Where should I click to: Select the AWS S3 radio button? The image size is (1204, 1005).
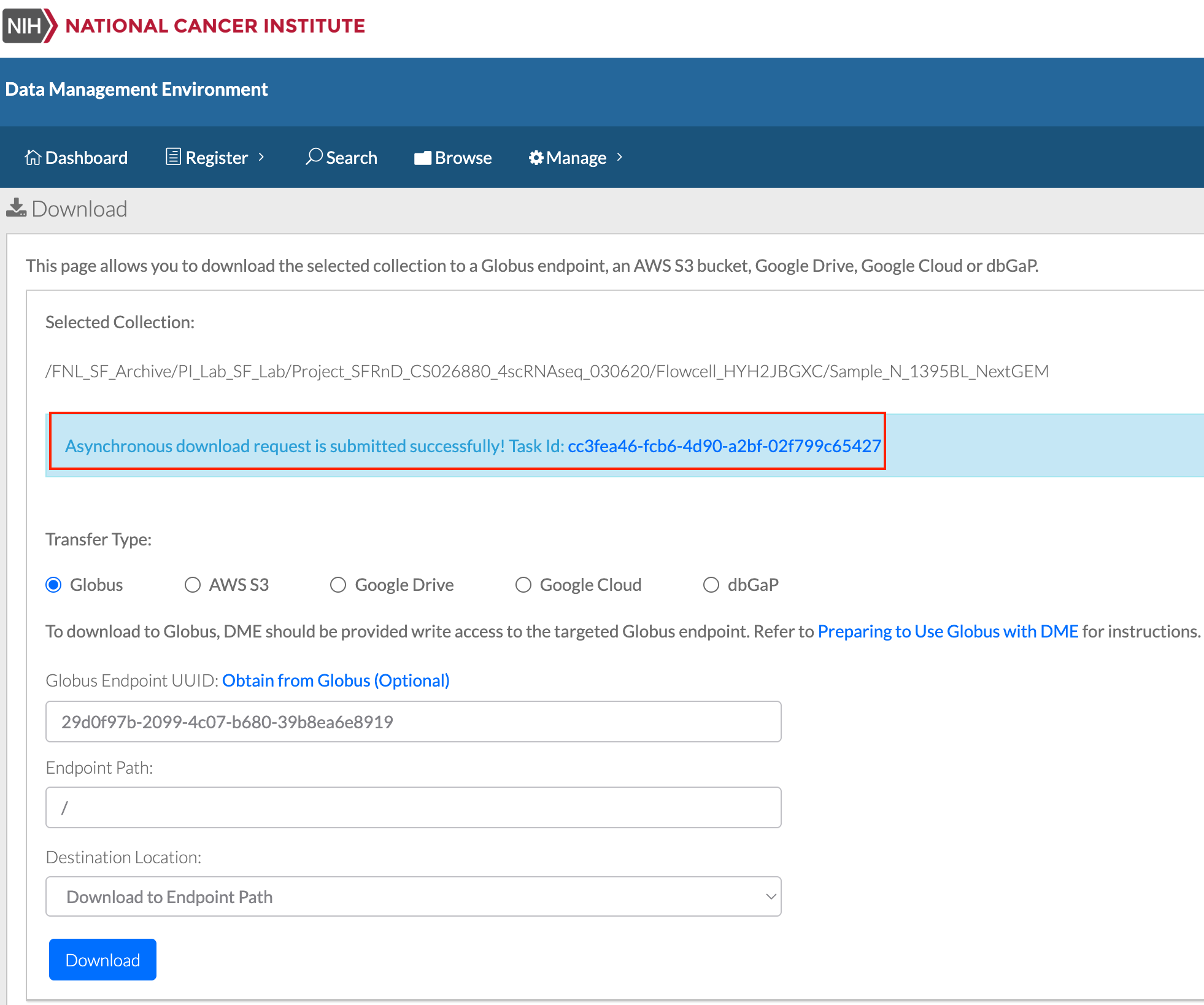click(193, 585)
